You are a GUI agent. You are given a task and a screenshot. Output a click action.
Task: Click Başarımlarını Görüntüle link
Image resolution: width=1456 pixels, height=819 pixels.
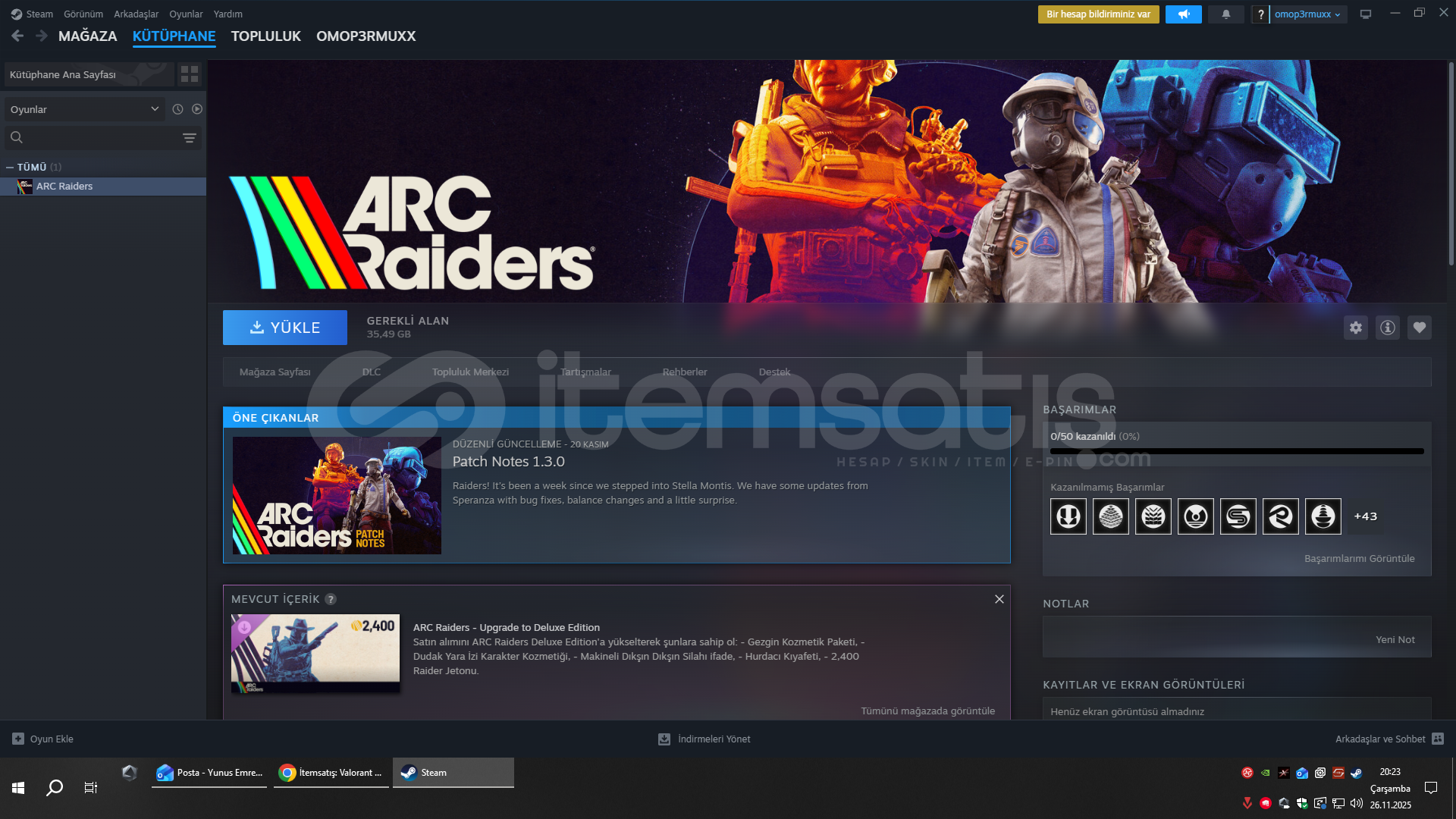tap(1359, 558)
